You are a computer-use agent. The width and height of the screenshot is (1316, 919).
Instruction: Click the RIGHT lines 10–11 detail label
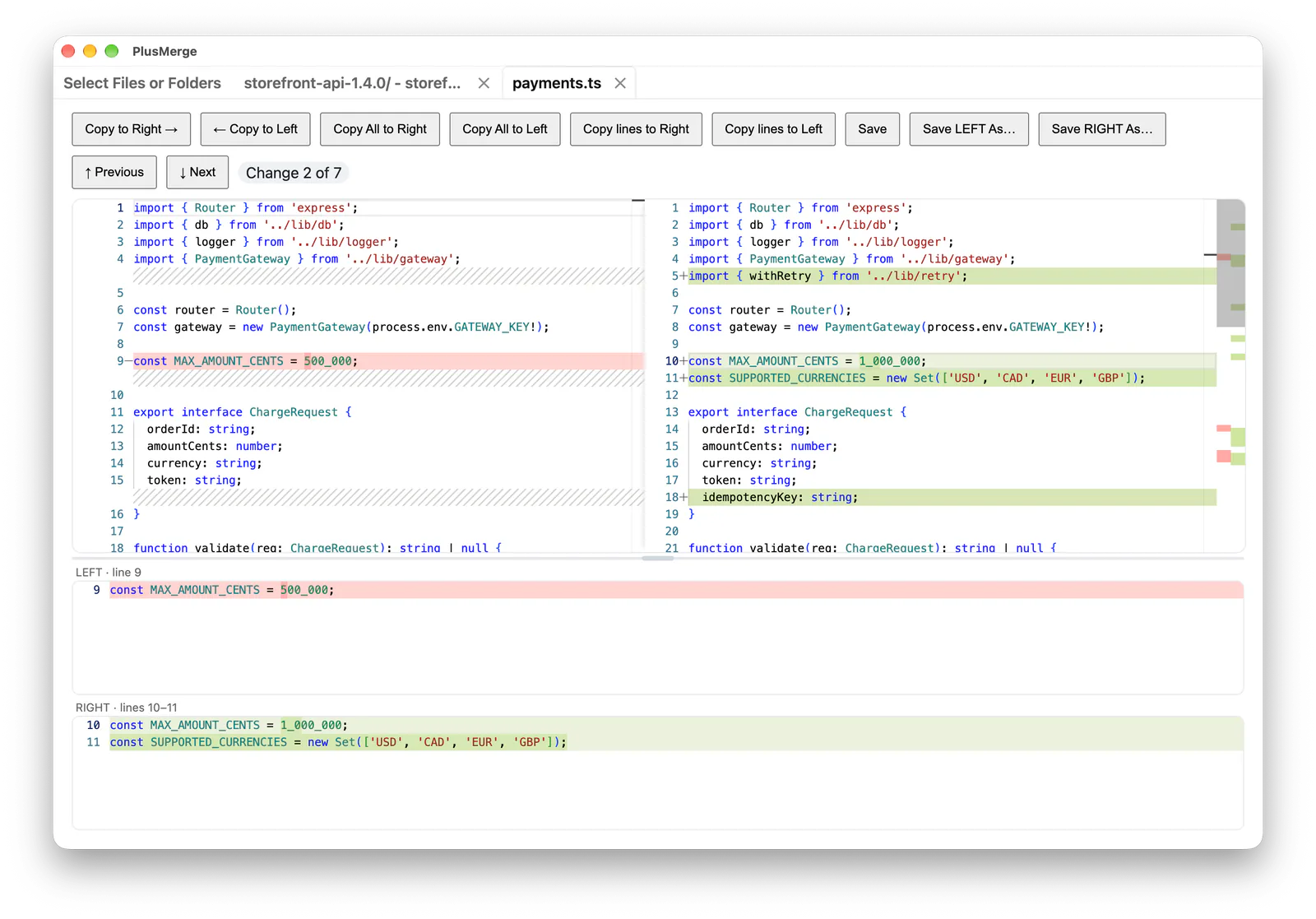point(127,708)
